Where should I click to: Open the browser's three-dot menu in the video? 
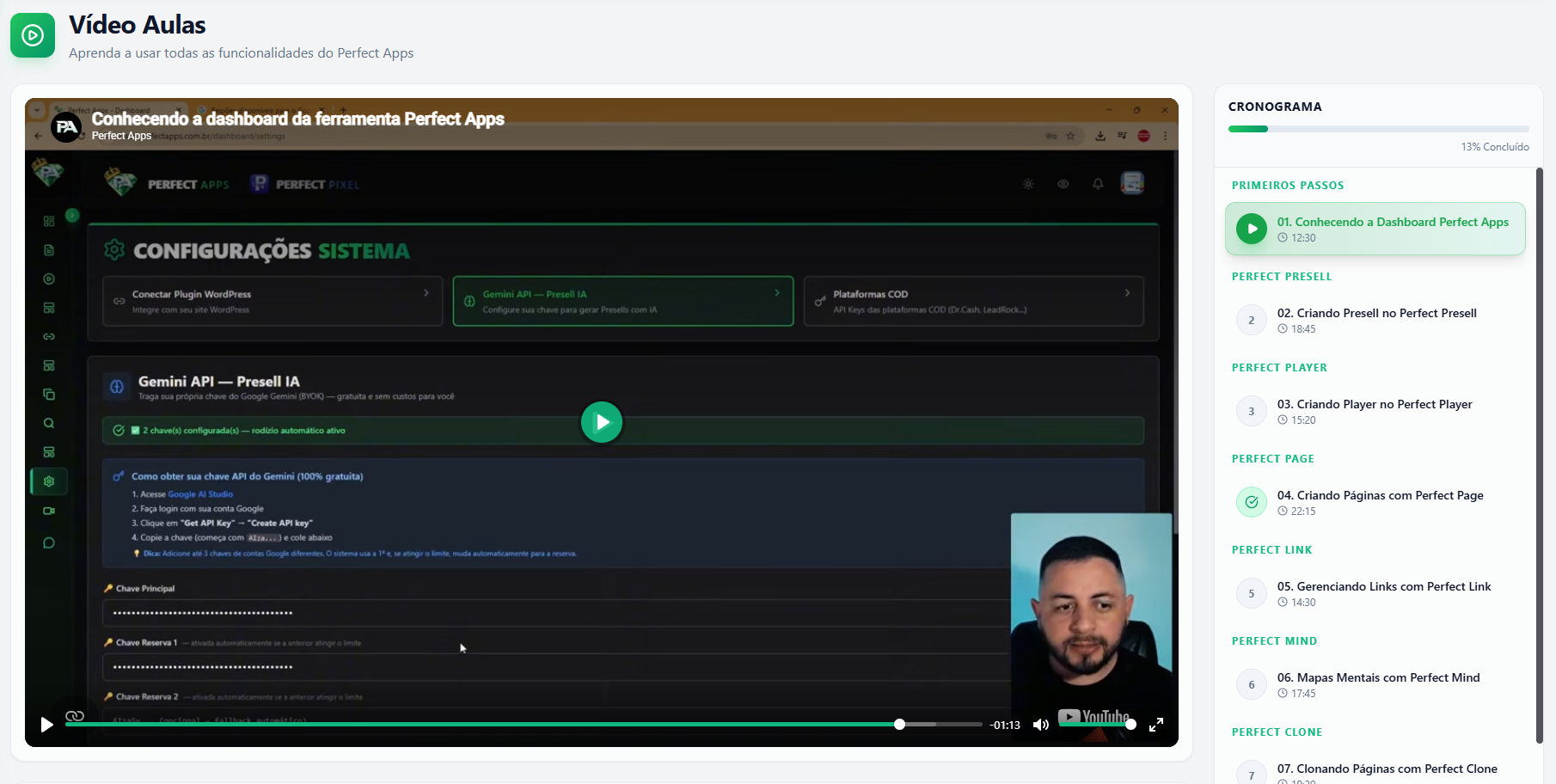tap(1165, 136)
